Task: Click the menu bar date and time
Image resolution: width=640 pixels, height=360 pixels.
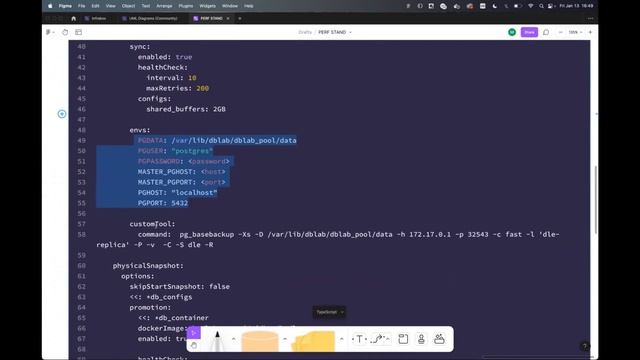Action: pos(576,6)
